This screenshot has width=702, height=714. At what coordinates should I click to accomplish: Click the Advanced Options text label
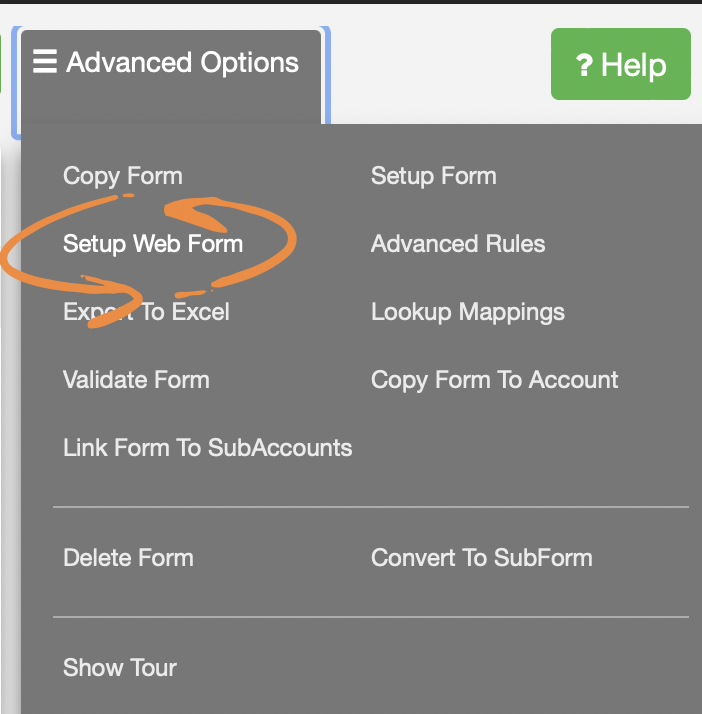pyautogui.click(x=182, y=62)
